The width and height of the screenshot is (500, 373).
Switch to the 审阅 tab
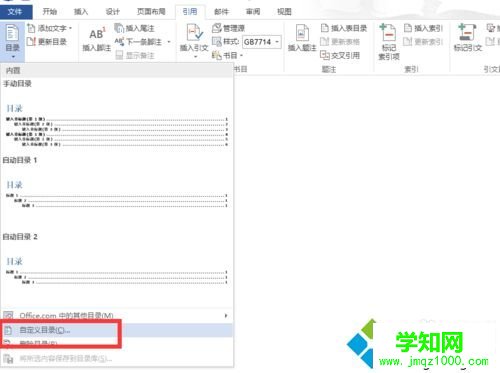253,12
